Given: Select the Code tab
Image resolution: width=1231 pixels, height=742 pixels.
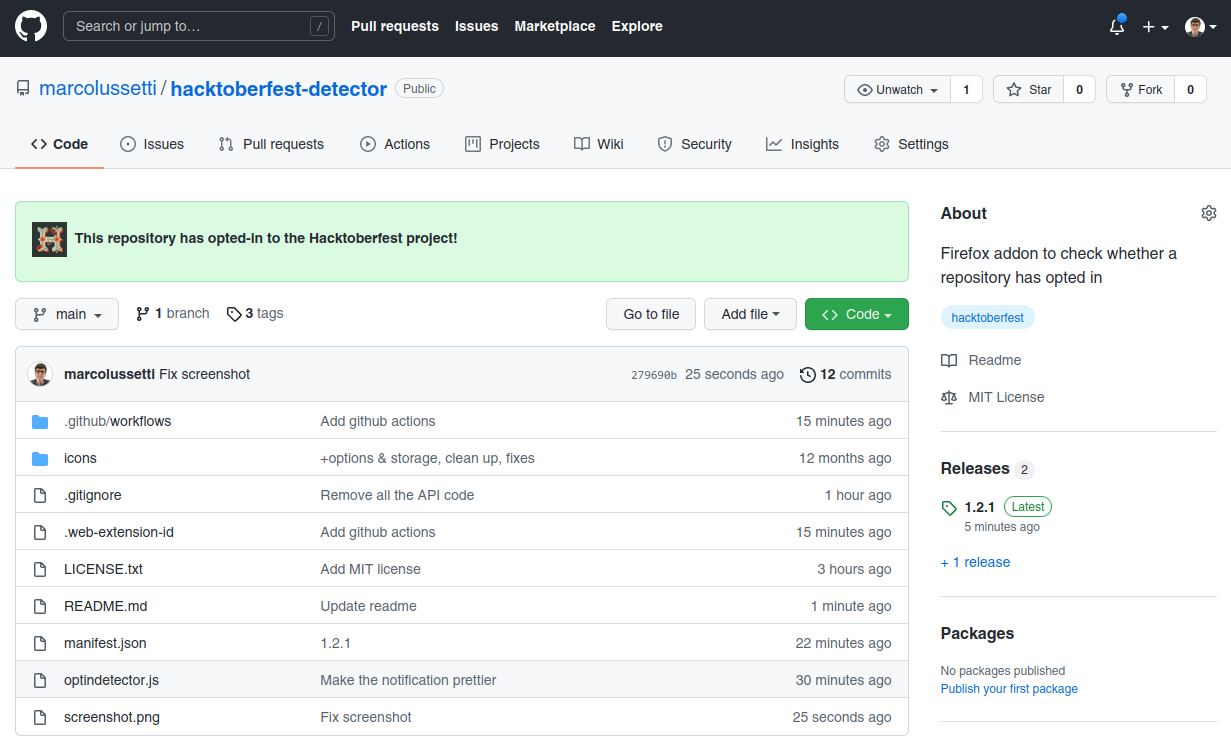Looking at the screenshot, I should pyautogui.click(x=59, y=144).
